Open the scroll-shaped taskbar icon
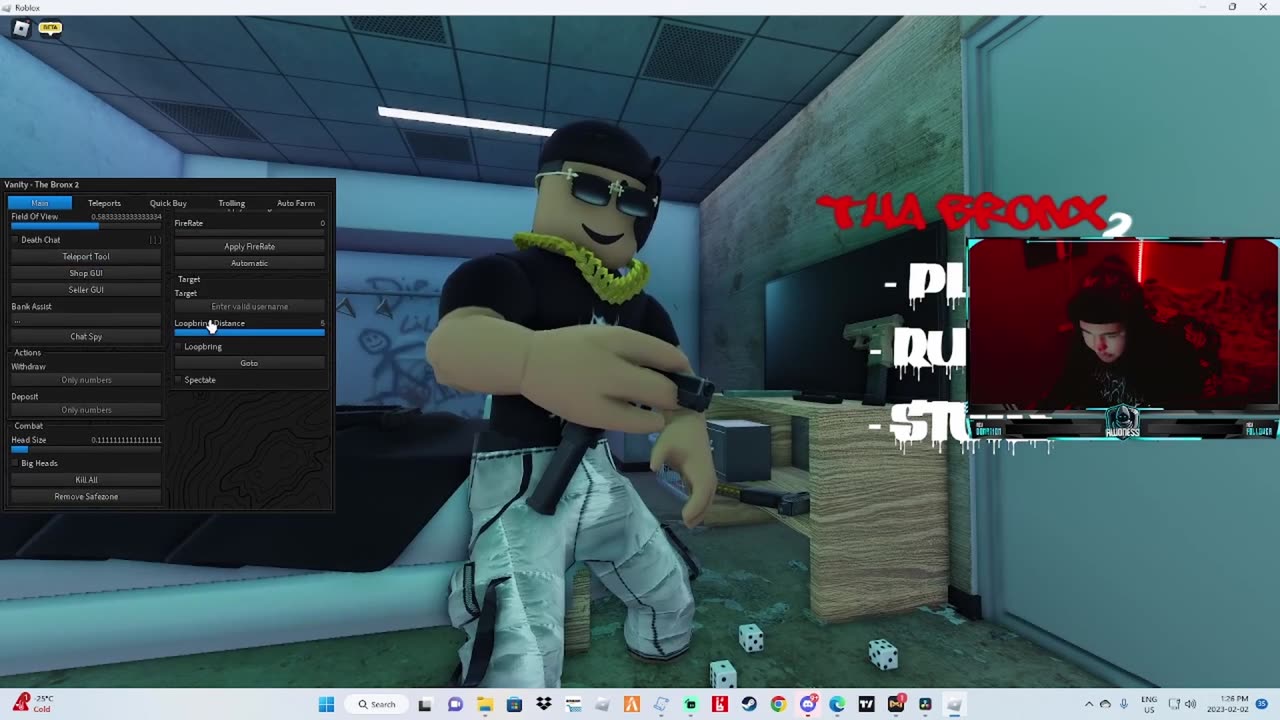The image size is (1280, 720). (x=661, y=705)
